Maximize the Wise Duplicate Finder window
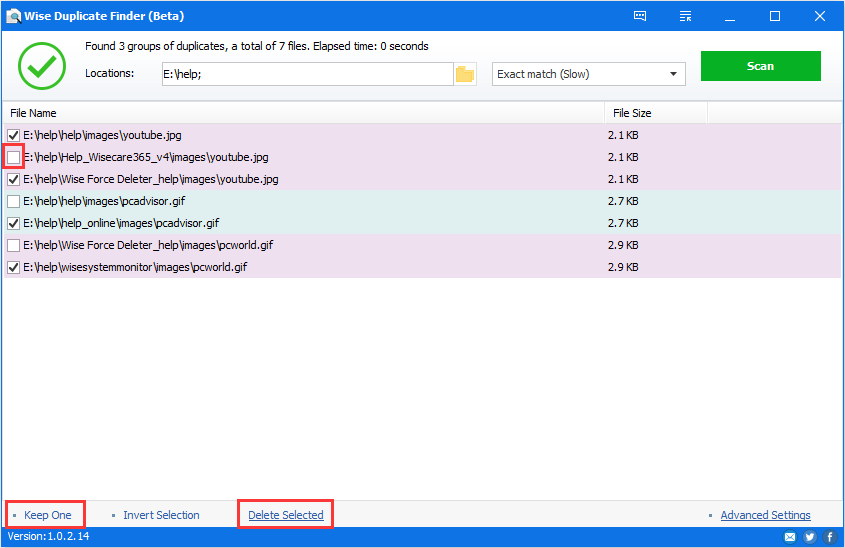845x548 pixels. (775, 16)
